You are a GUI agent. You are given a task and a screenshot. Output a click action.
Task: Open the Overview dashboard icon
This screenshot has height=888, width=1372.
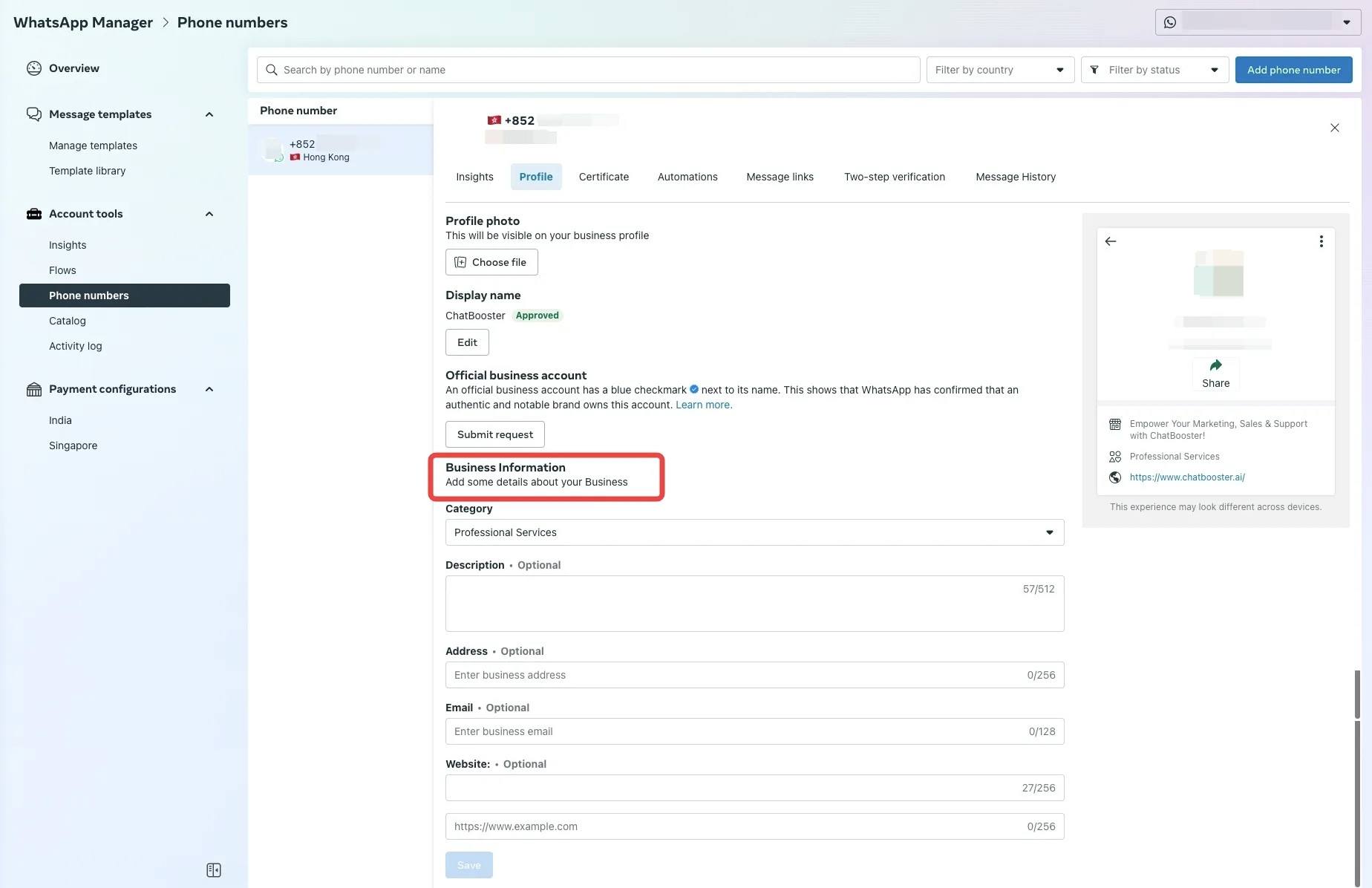(34, 68)
